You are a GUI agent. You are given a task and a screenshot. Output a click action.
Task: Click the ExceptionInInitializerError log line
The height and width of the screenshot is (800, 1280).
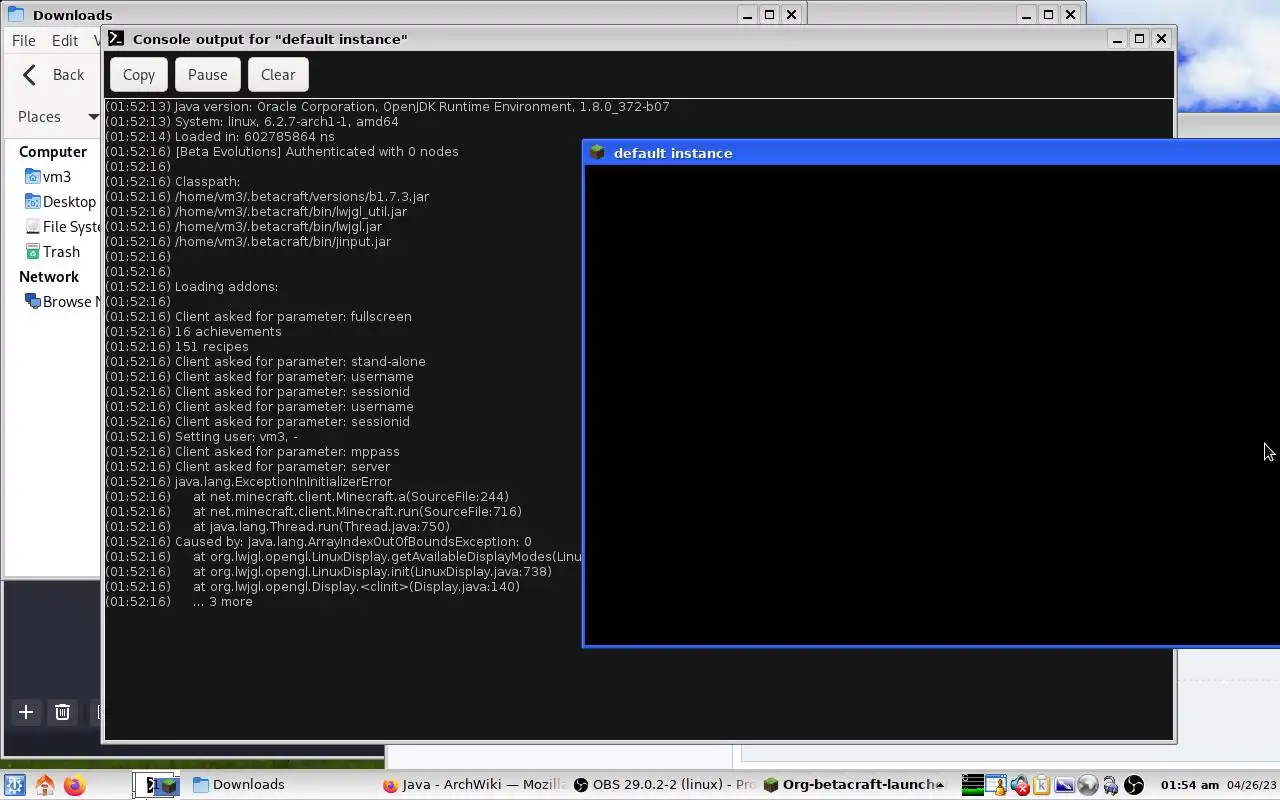pyautogui.click(x=249, y=482)
